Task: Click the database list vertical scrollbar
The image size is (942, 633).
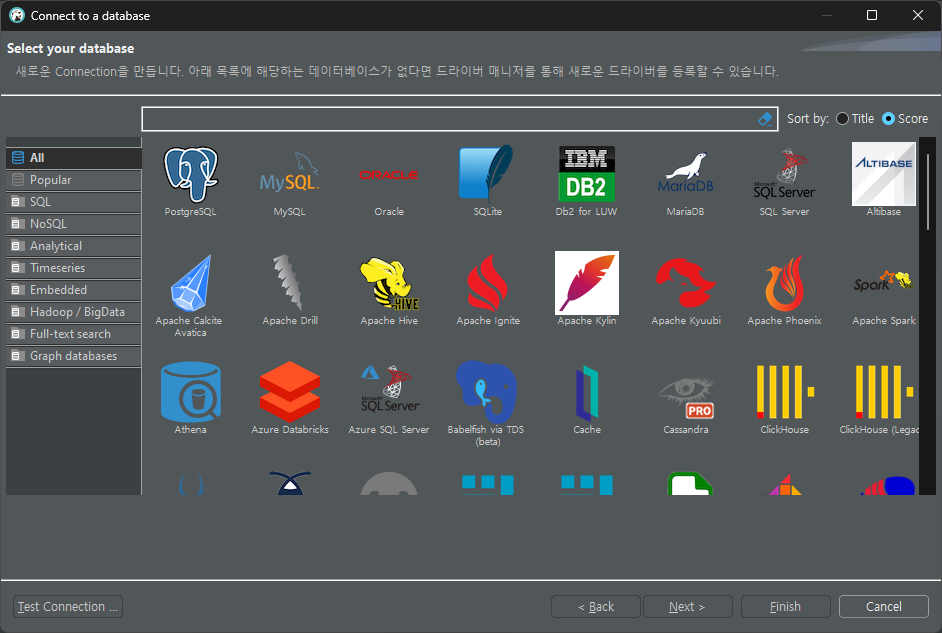Action: pyautogui.click(x=928, y=192)
